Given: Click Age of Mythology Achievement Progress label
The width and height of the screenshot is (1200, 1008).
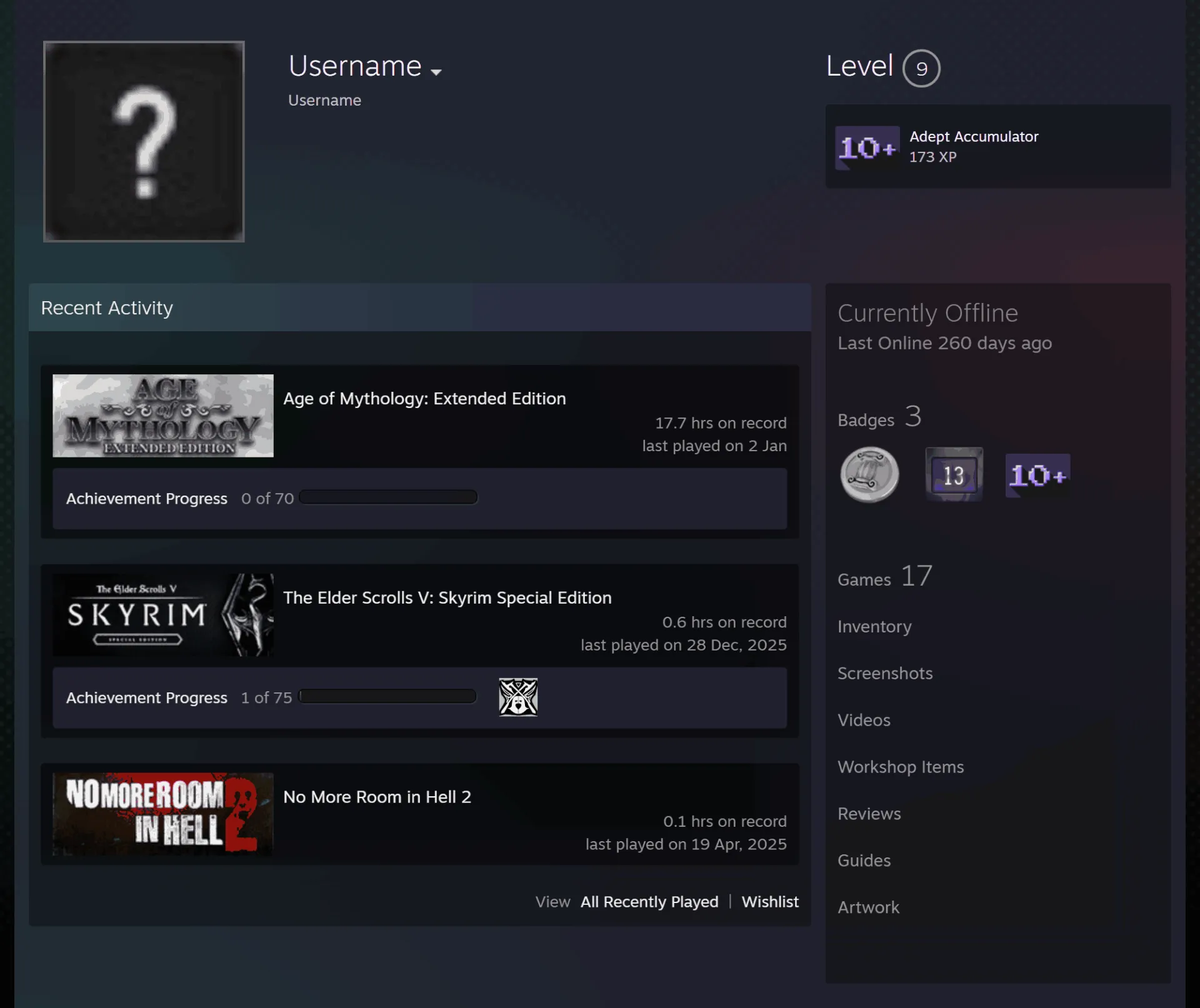Looking at the screenshot, I should click(147, 499).
